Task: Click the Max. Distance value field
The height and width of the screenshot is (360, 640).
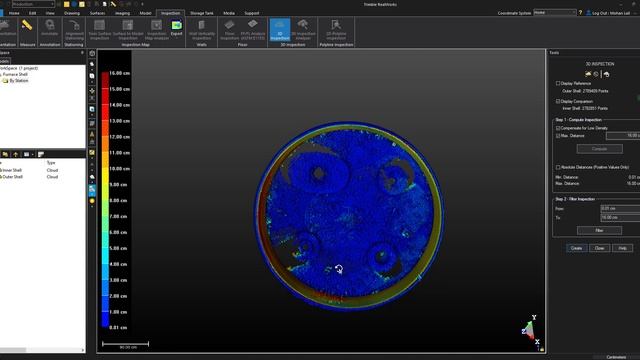Action: 623,136
